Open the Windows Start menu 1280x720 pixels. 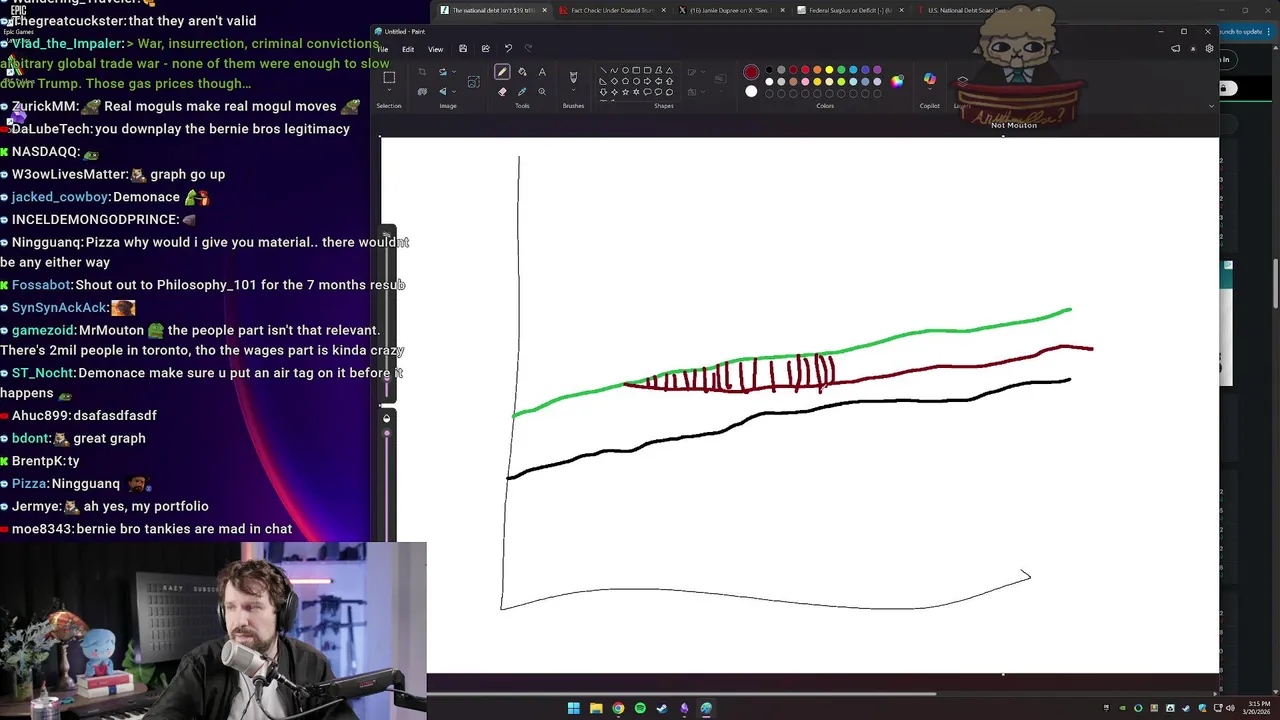point(573,708)
